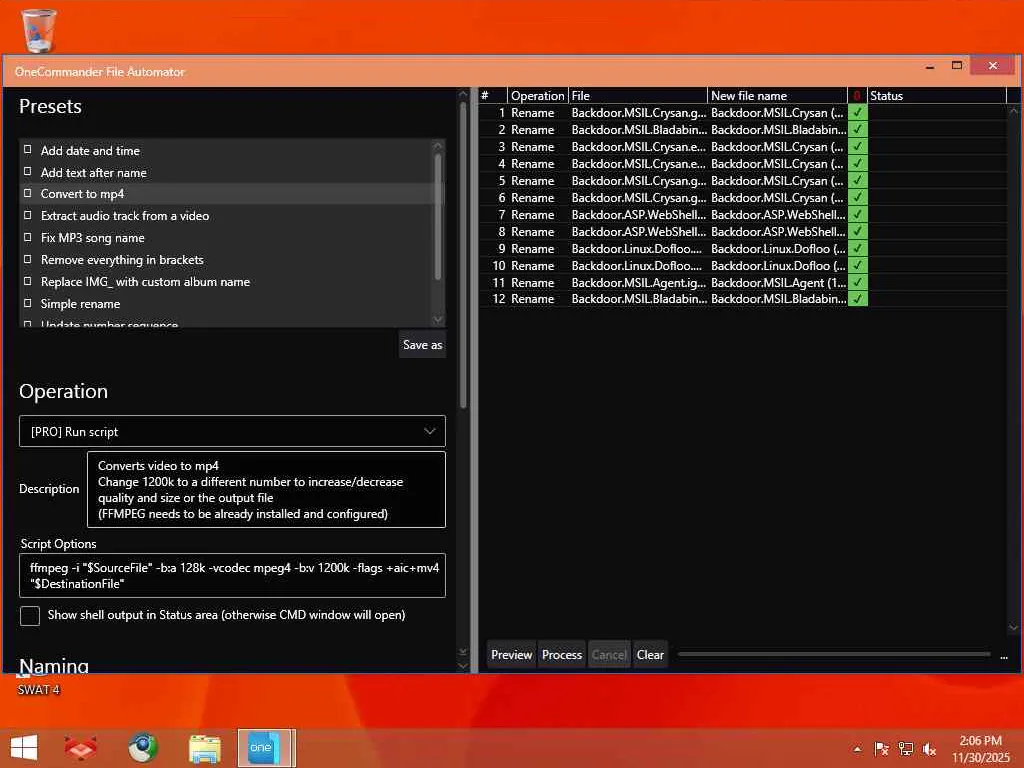Click the green checkmark in row 7
The image size is (1024, 768).
[857, 214]
